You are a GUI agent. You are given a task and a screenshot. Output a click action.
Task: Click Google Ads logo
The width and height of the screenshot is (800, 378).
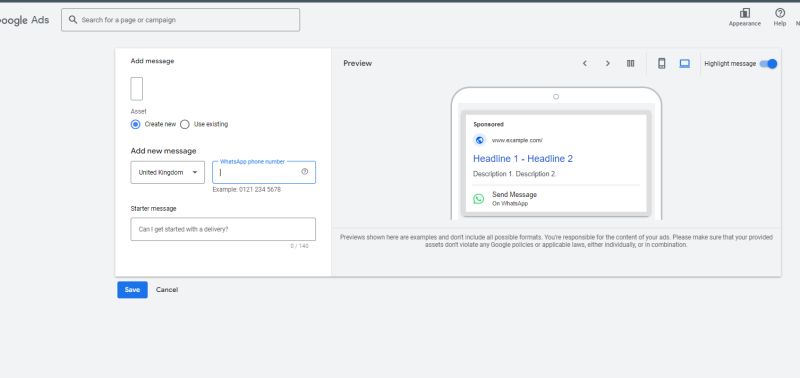24,20
